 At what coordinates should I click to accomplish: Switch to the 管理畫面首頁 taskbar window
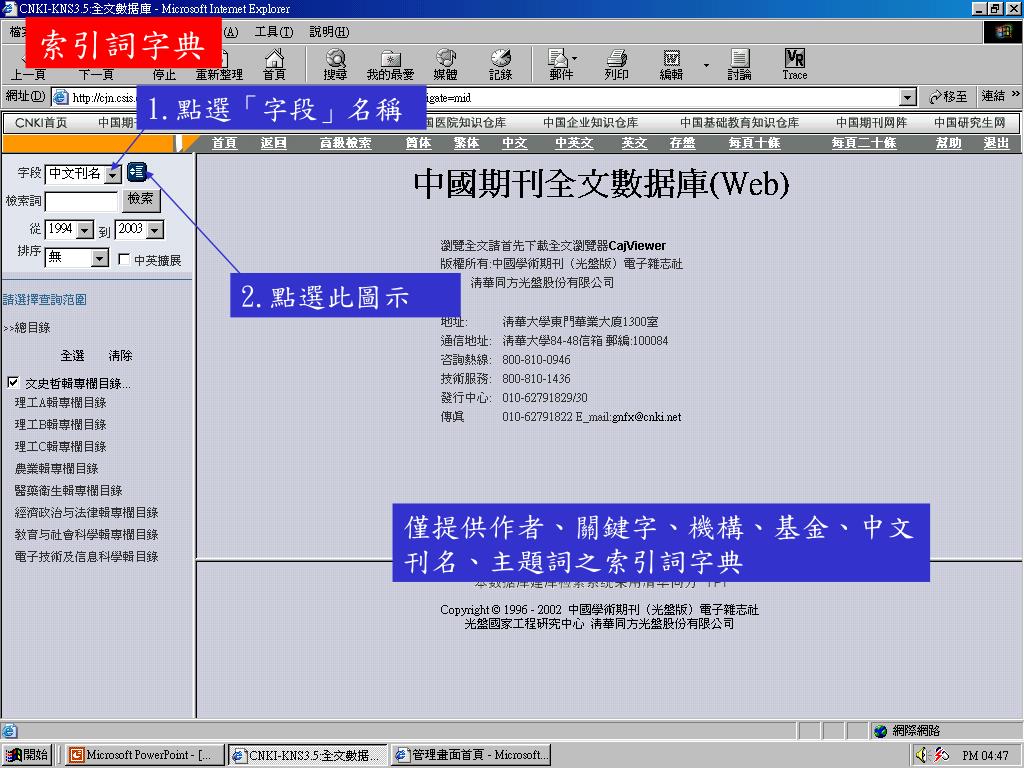[x=472, y=755]
